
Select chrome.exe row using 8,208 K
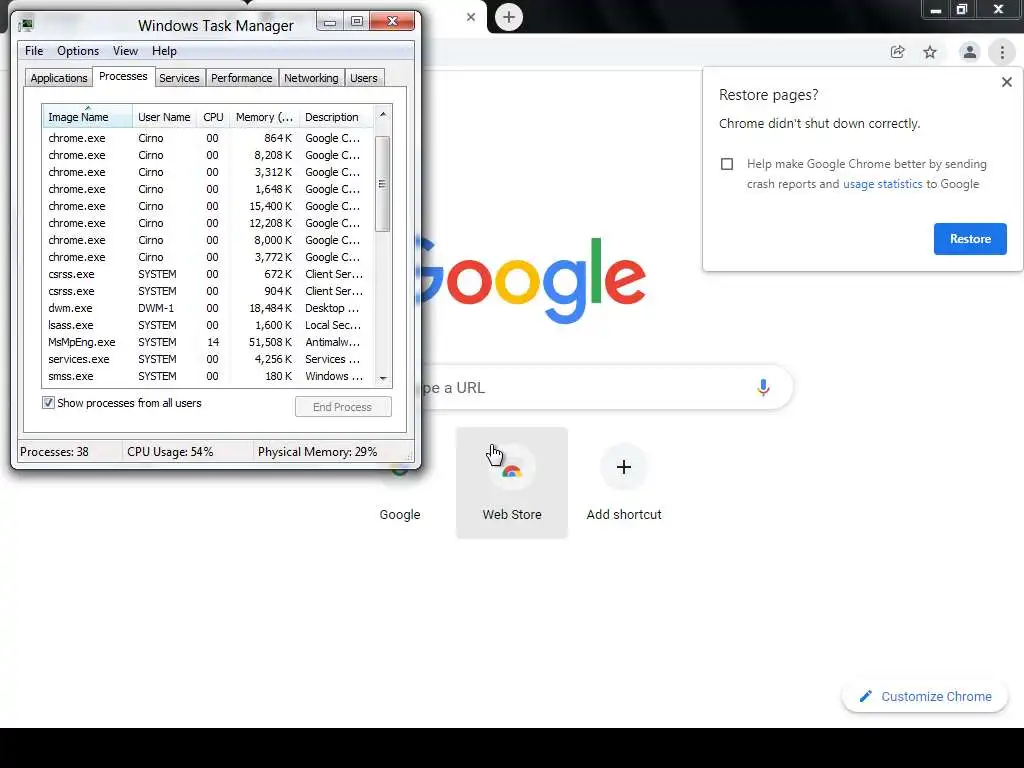pos(207,155)
